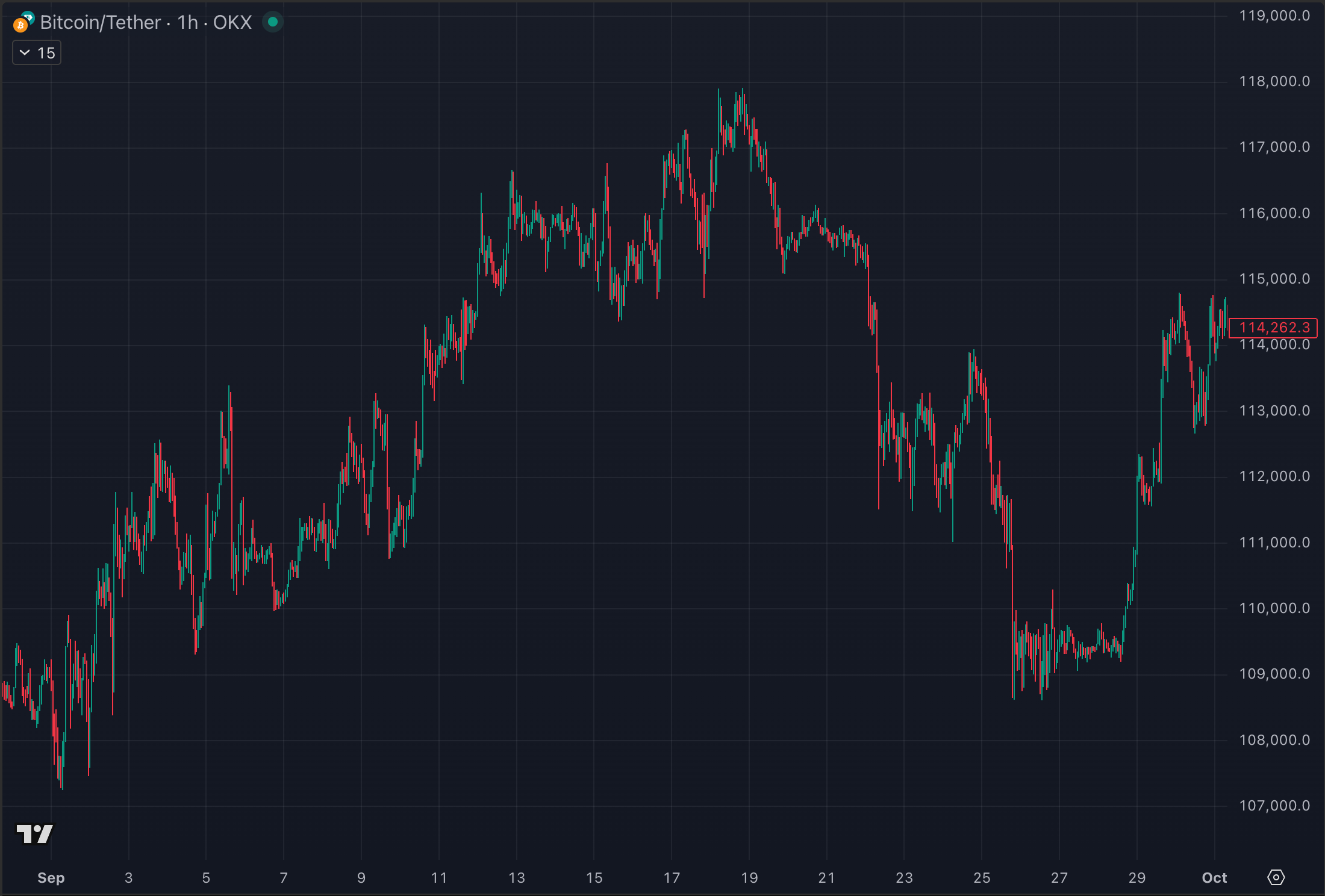Click the Bitcoin/Tether symbol title
1325x896 pixels.
pyautogui.click(x=101, y=22)
